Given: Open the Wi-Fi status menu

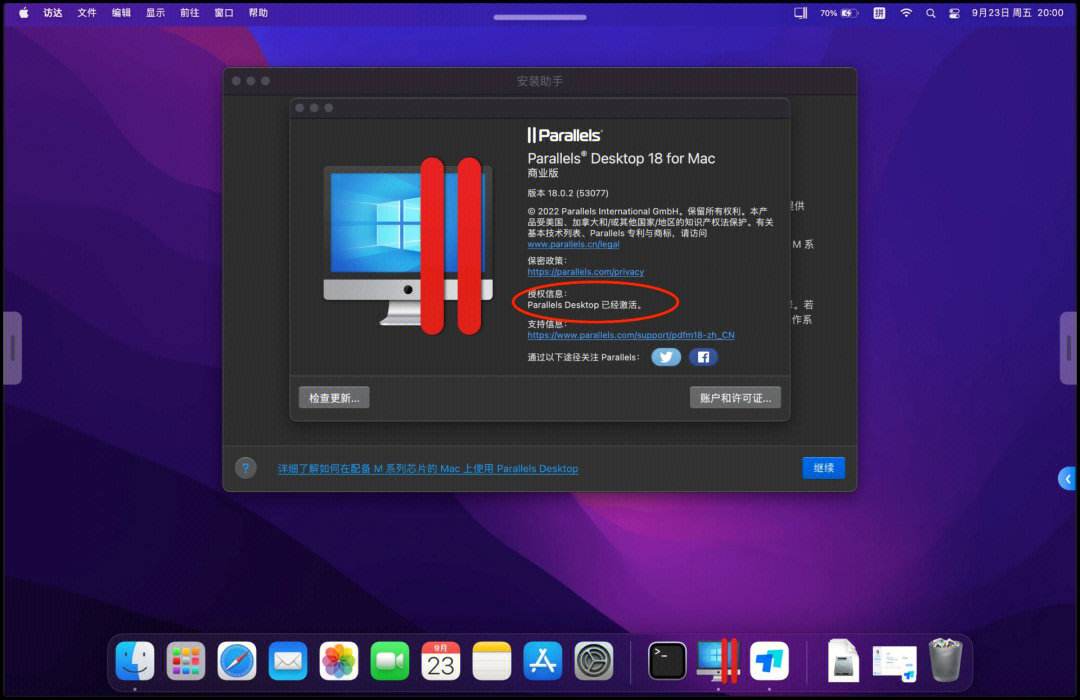Looking at the screenshot, I should [906, 13].
